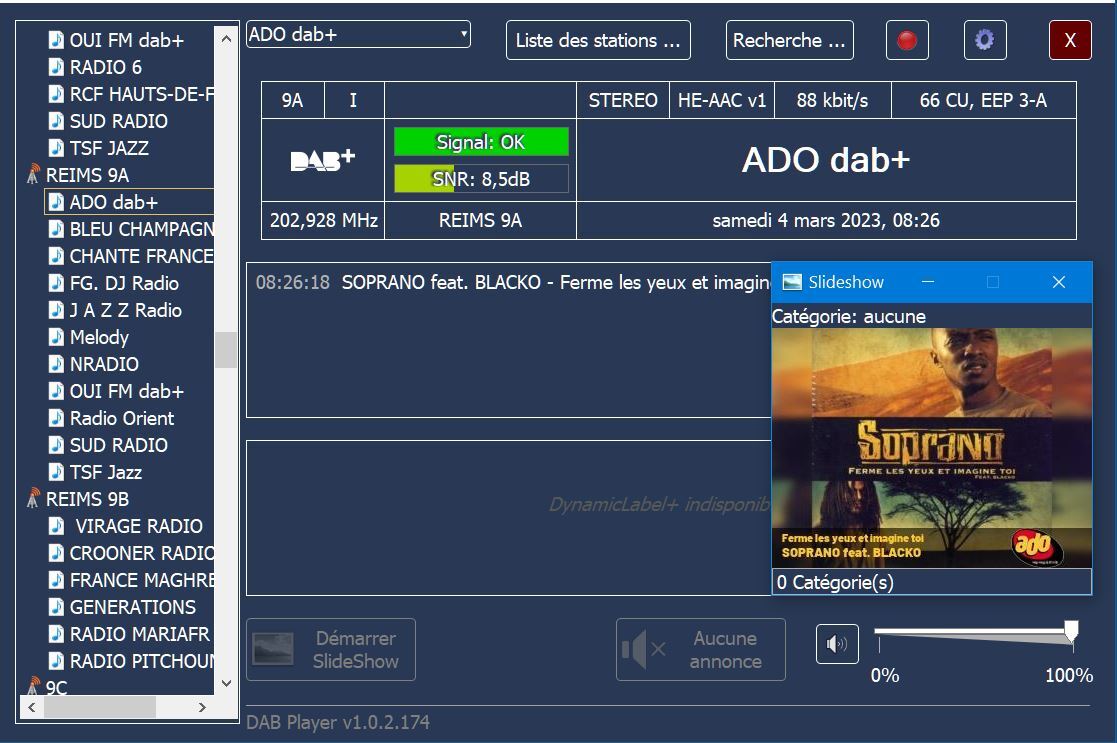
Task: Click music note icon of FG. DJ Radio
Action: point(56,283)
